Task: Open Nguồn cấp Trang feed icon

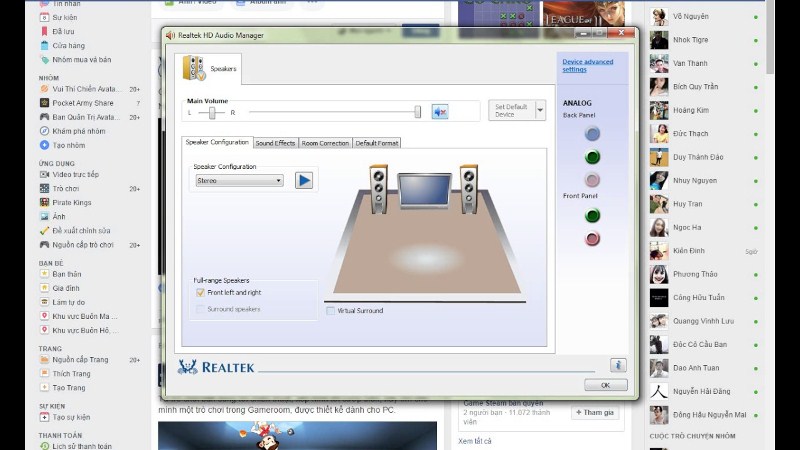Action: pyautogui.click(x=44, y=360)
